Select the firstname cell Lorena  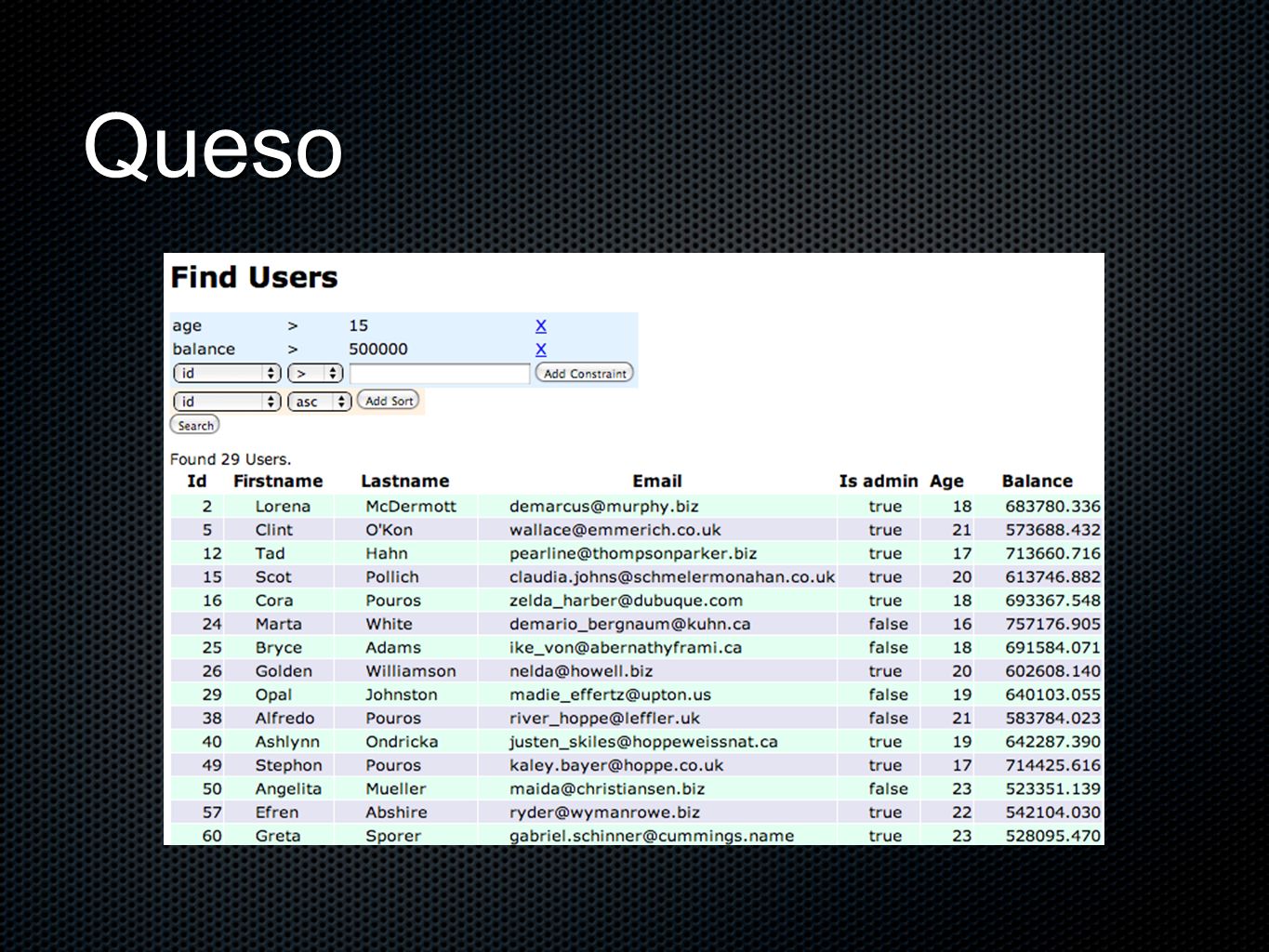(283, 507)
